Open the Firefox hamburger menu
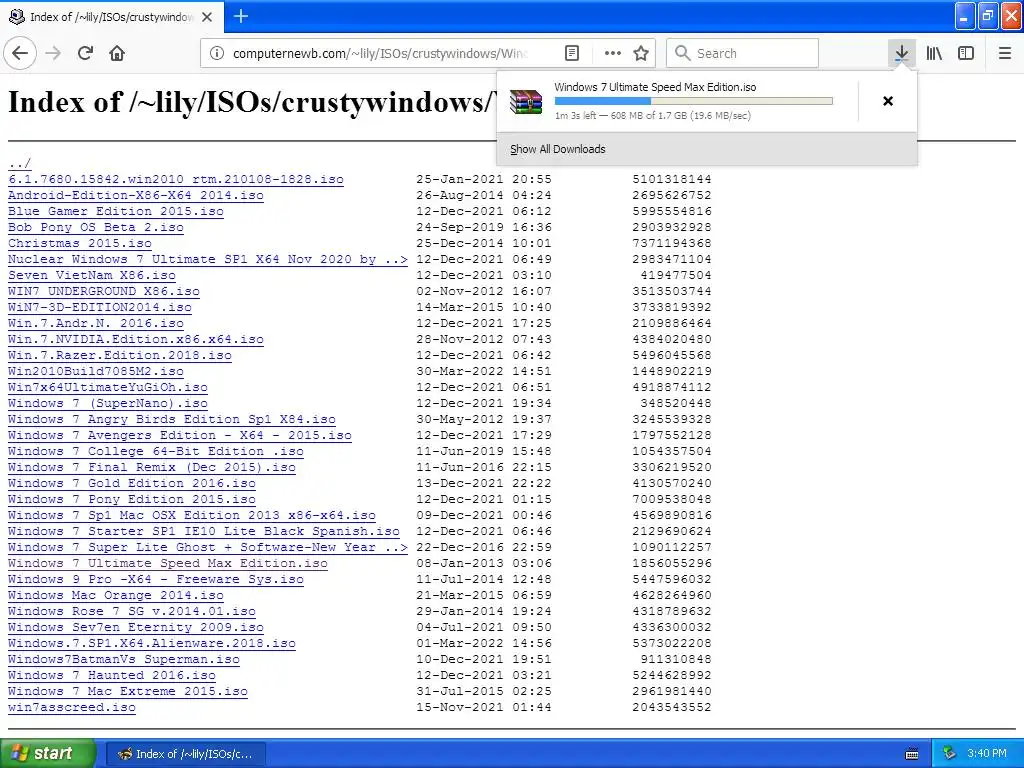 pyautogui.click(x=1005, y=54)
